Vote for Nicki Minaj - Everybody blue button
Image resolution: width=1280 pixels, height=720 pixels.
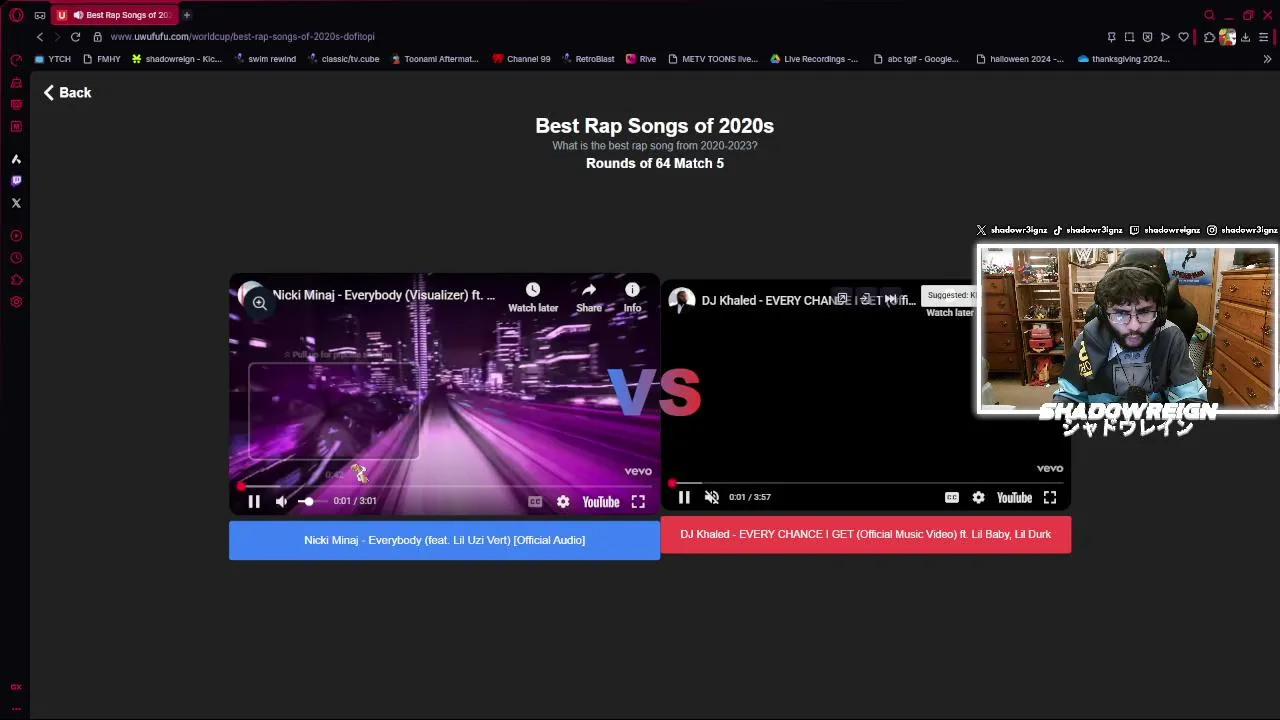(444, 540)
